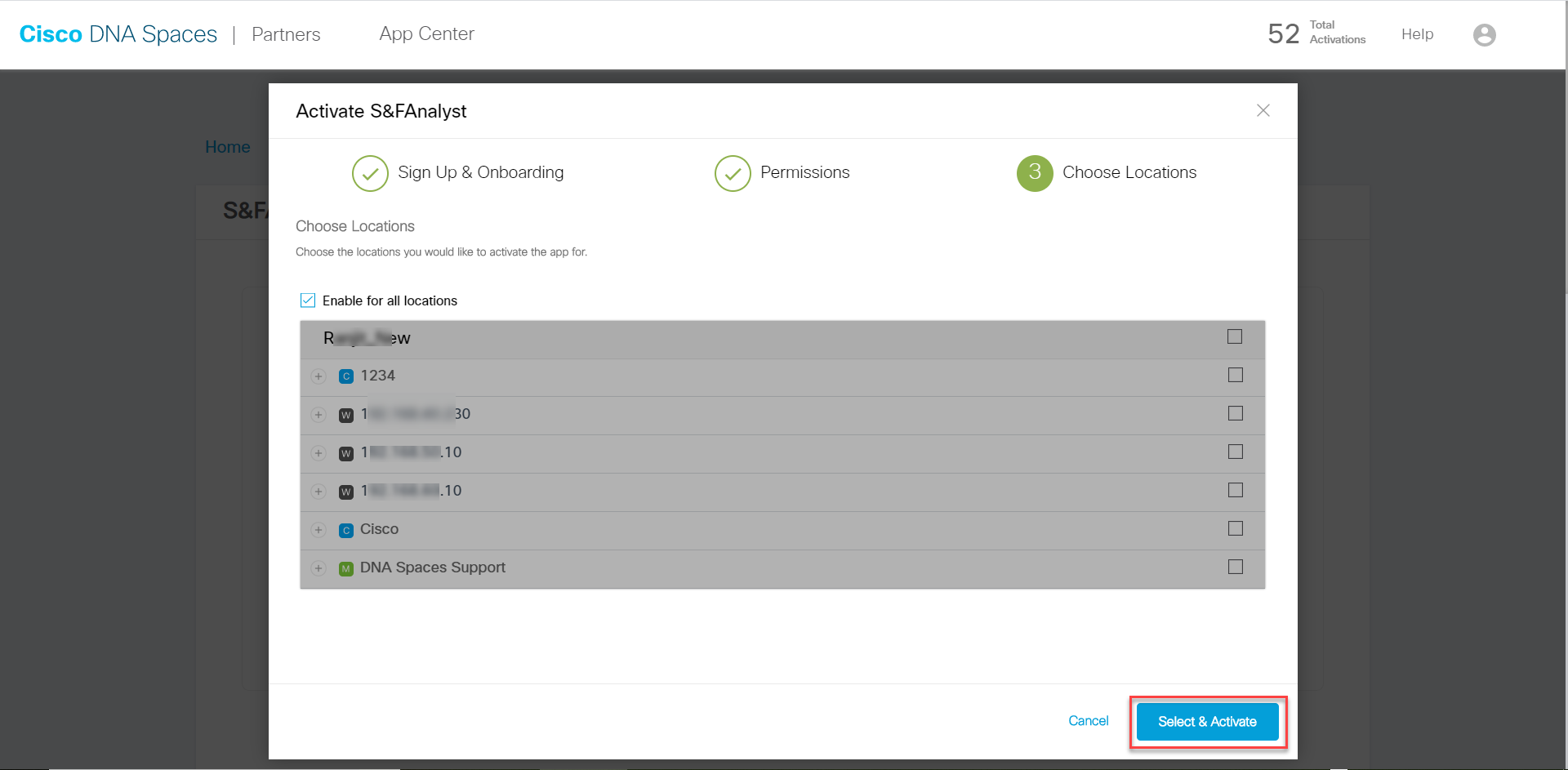Select the DNA Spaces Support location name

pos(433,567)
